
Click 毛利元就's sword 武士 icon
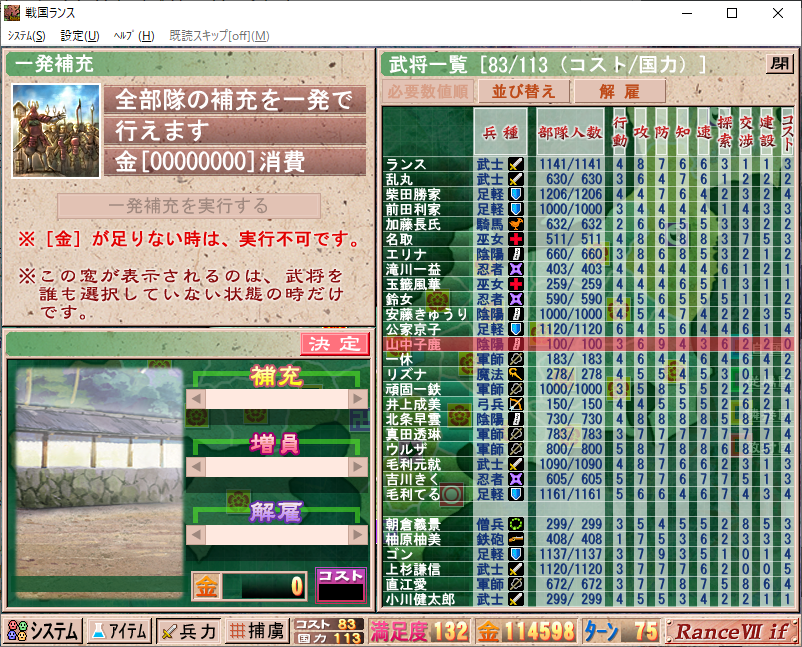point(516,464)
